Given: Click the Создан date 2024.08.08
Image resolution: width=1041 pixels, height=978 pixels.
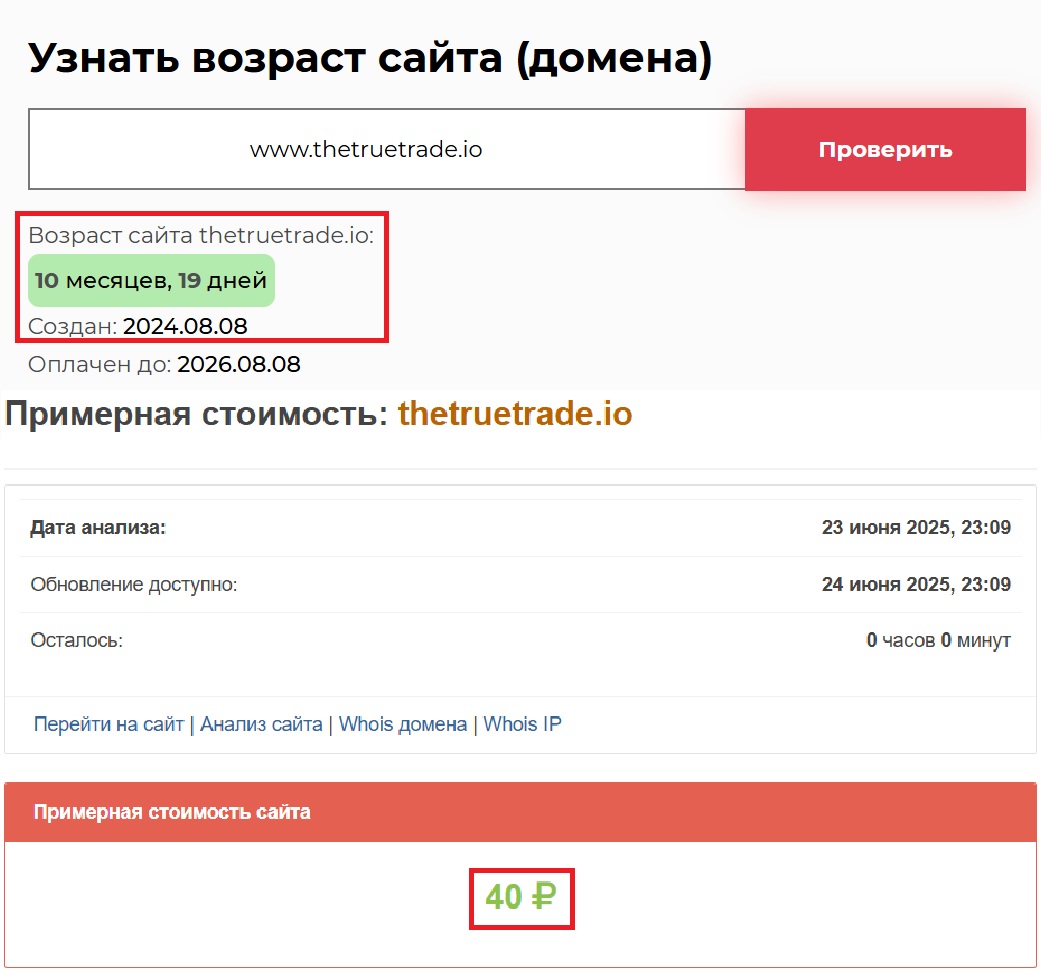Looking at the screenshot, I should pyautogui.click(x=185, y=326).
